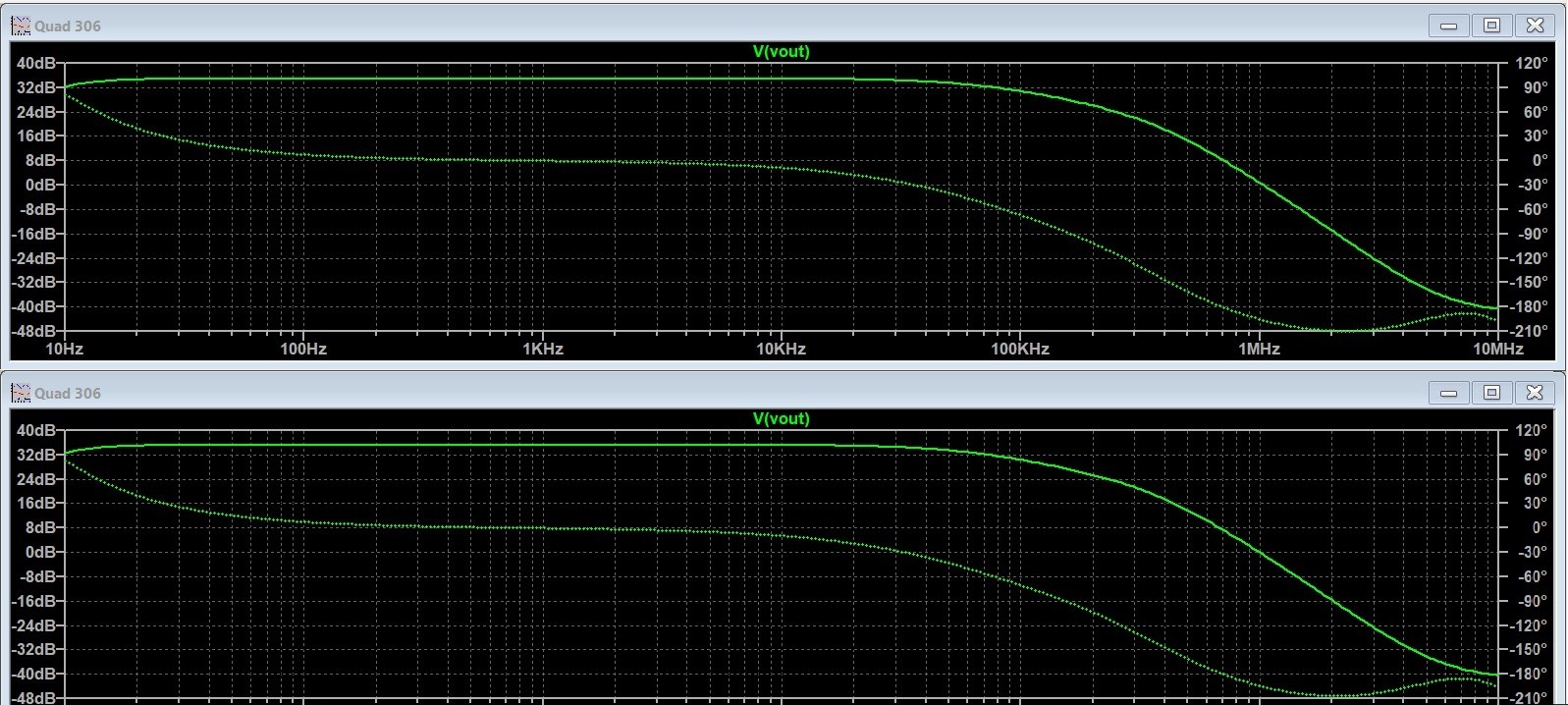Click the 24dB magnitude label in the upper plot

pyautogui.click(x=35, y=112)
